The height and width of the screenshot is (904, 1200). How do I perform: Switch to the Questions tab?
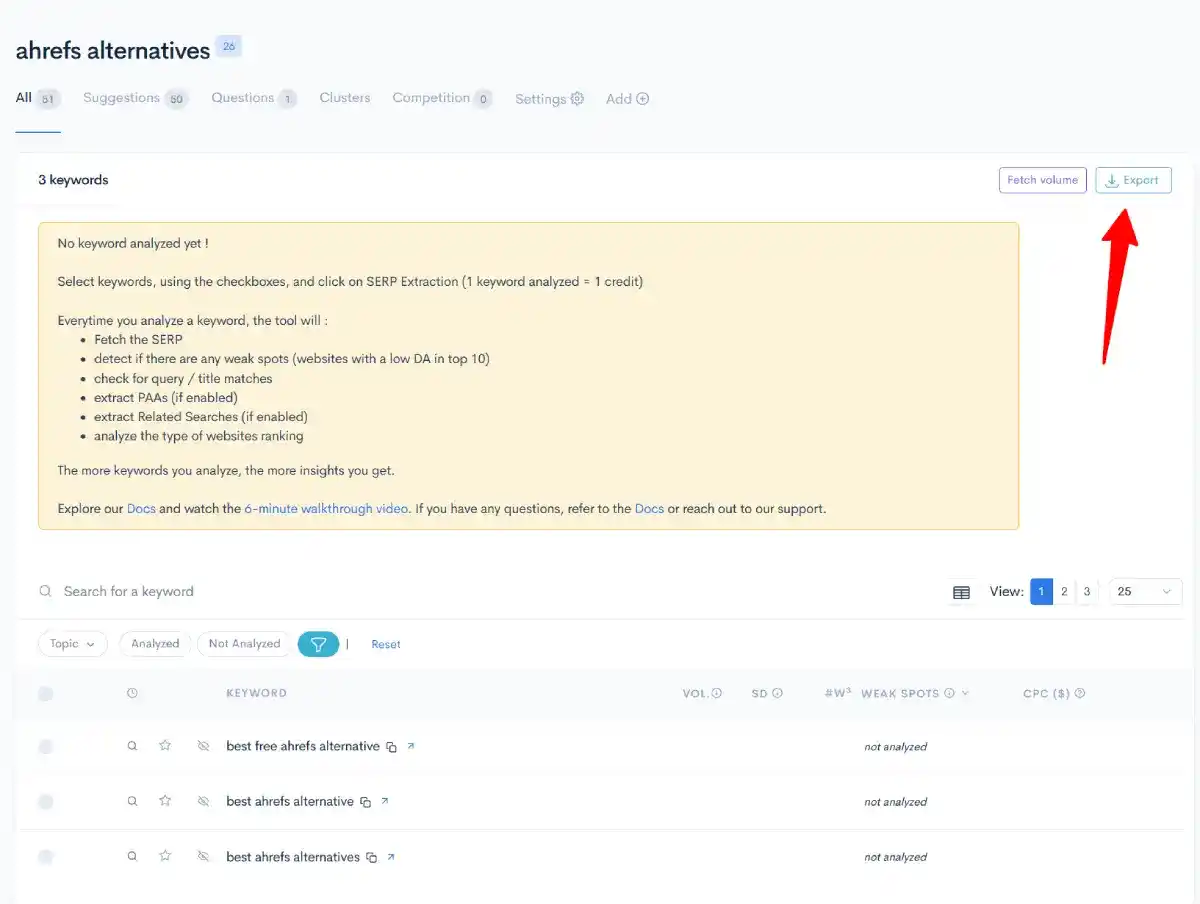(253, 98)
